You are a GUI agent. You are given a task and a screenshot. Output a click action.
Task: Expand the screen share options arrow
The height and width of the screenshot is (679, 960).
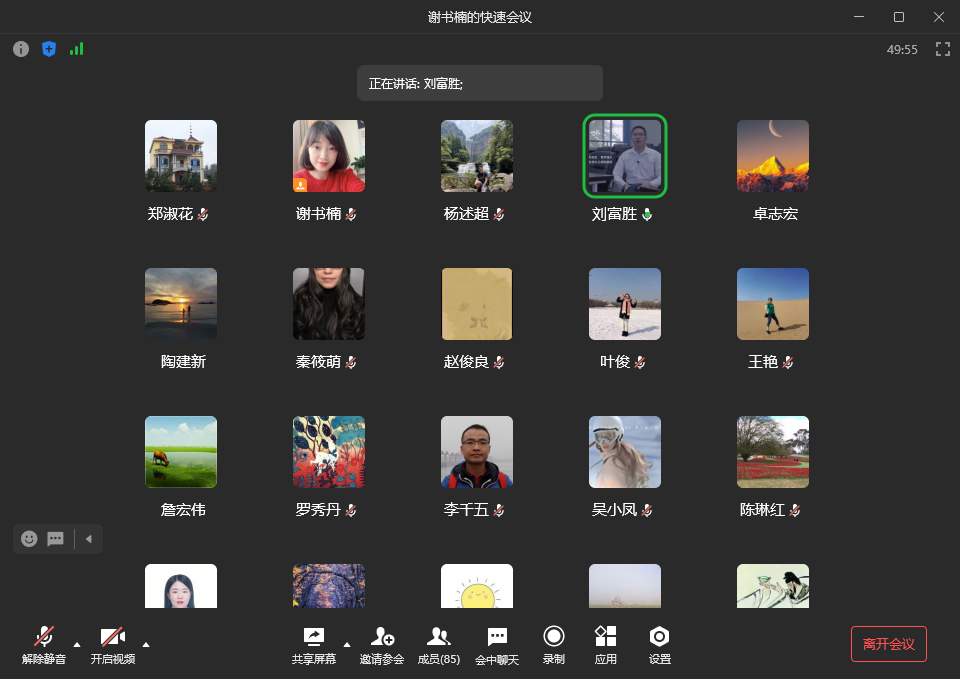click(x=347, y=645)
